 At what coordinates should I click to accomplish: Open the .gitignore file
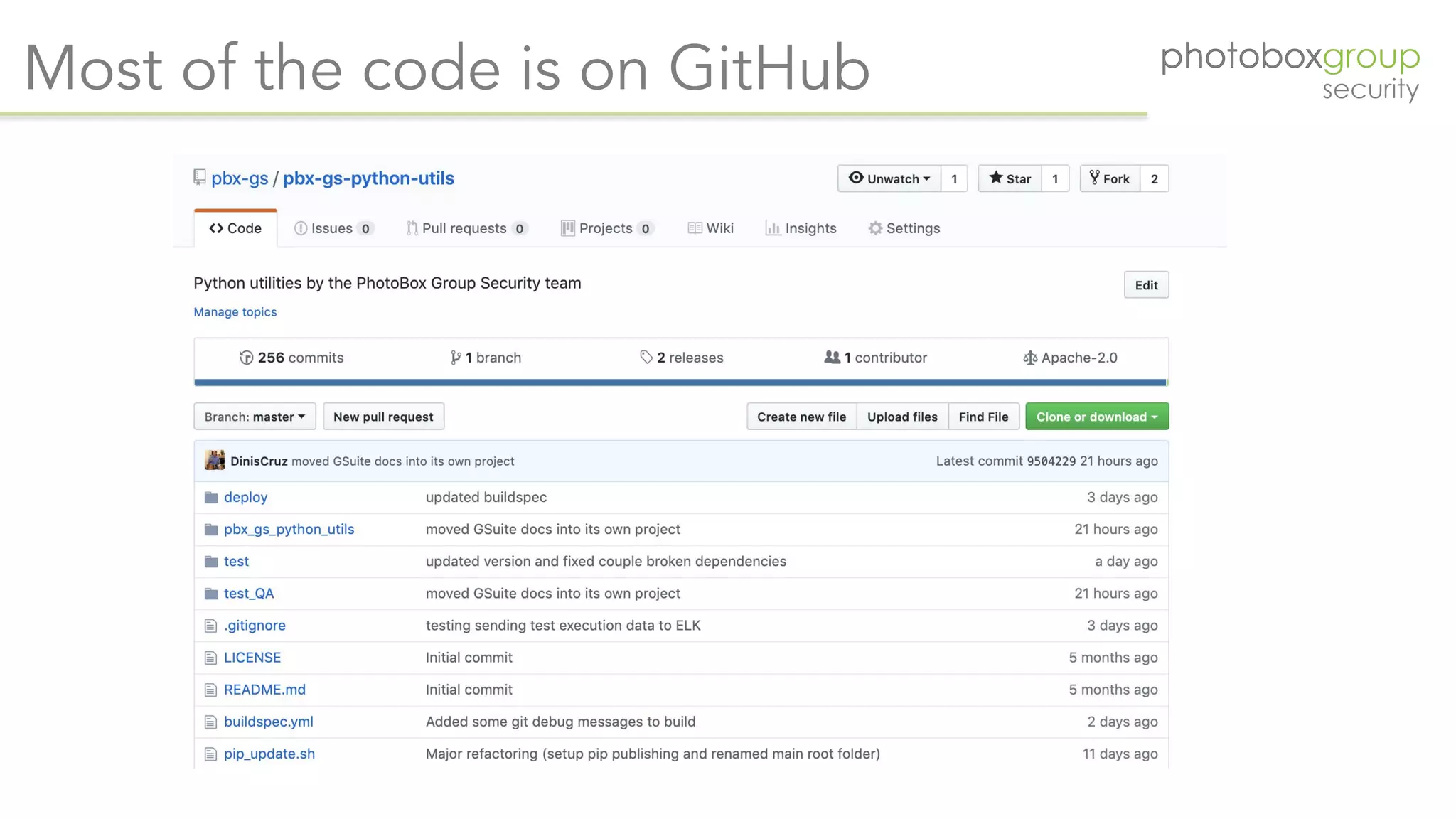[x=255, y=626]
